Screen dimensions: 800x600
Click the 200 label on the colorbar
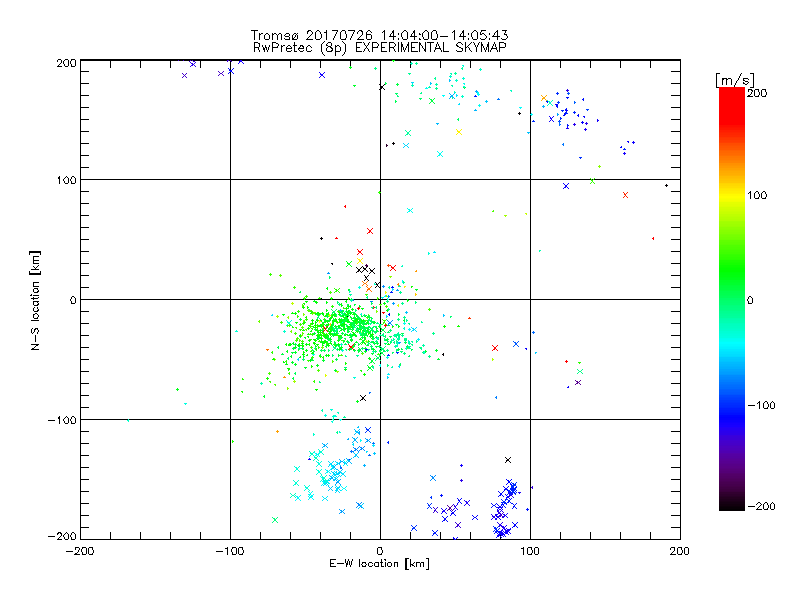coord(757,93)
